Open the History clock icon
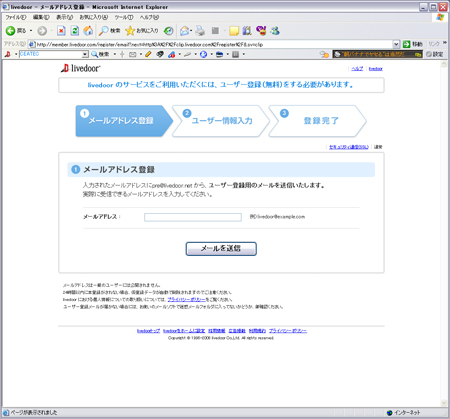This screenshot has height=419, width=450. click(x=169, y=31)
